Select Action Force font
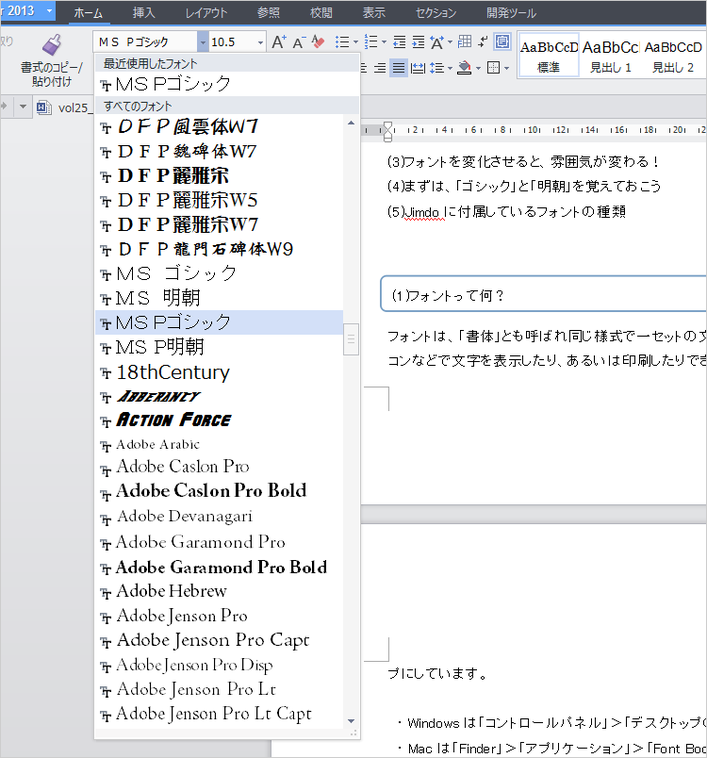This screenshot has height=758, width=707. (219, 420)
